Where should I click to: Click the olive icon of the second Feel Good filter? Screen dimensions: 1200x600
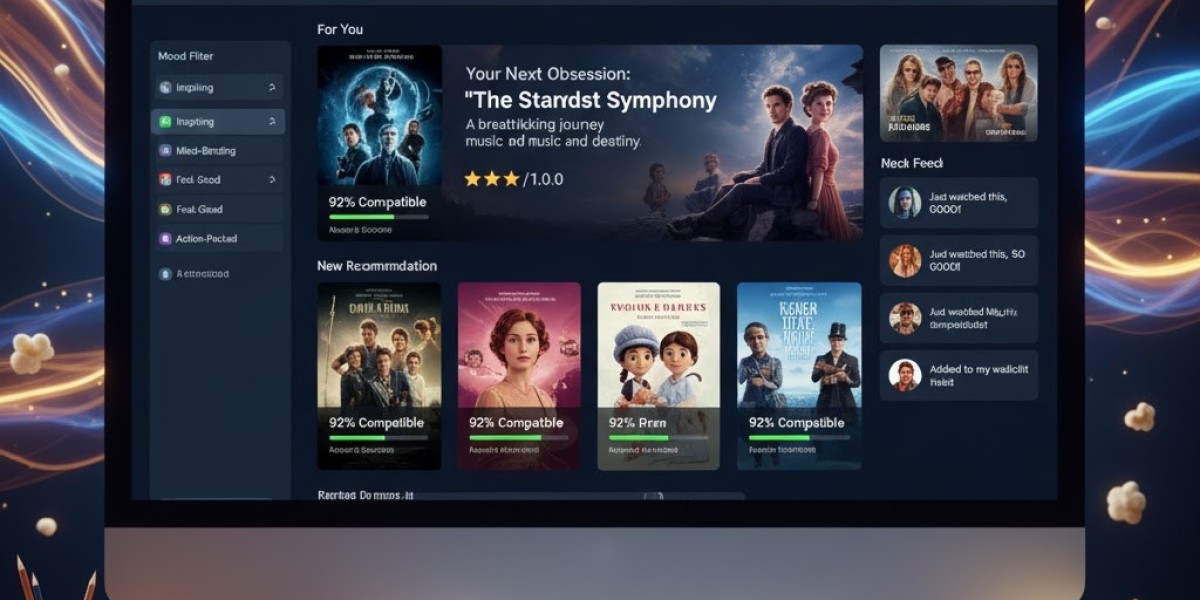(x=165, y=210)
